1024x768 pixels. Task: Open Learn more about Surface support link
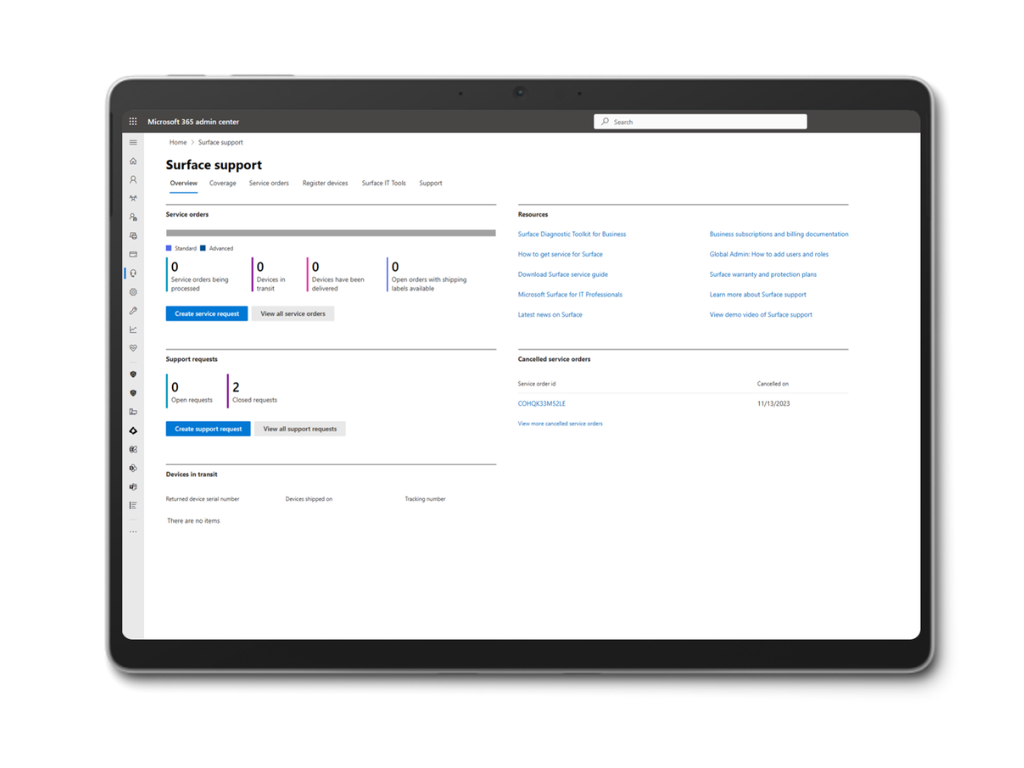758,295
